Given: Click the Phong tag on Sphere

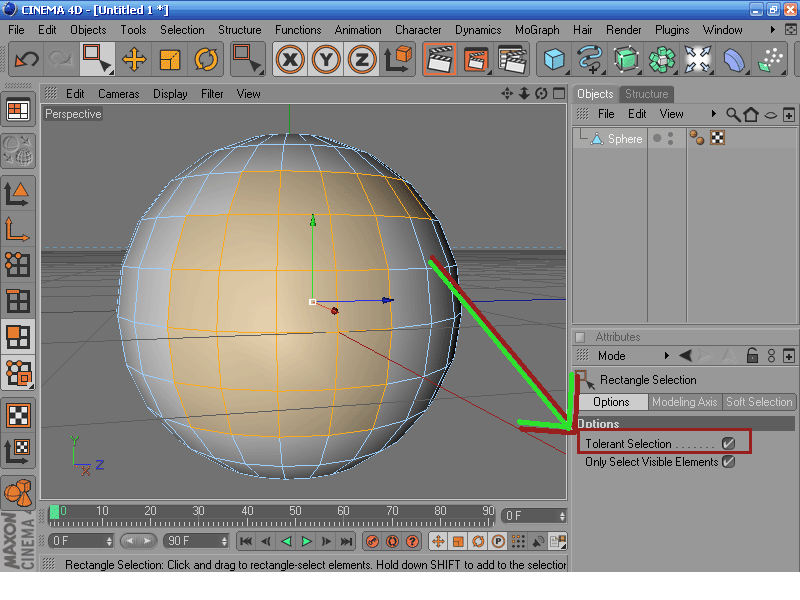Looking at the screenshot, I should [x=696, y=138].
